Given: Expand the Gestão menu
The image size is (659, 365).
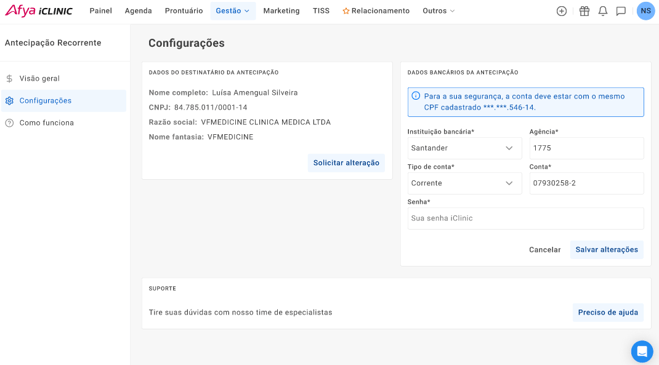Looking at the screenshot, I should pyautogui.click(x=233, y=11).
